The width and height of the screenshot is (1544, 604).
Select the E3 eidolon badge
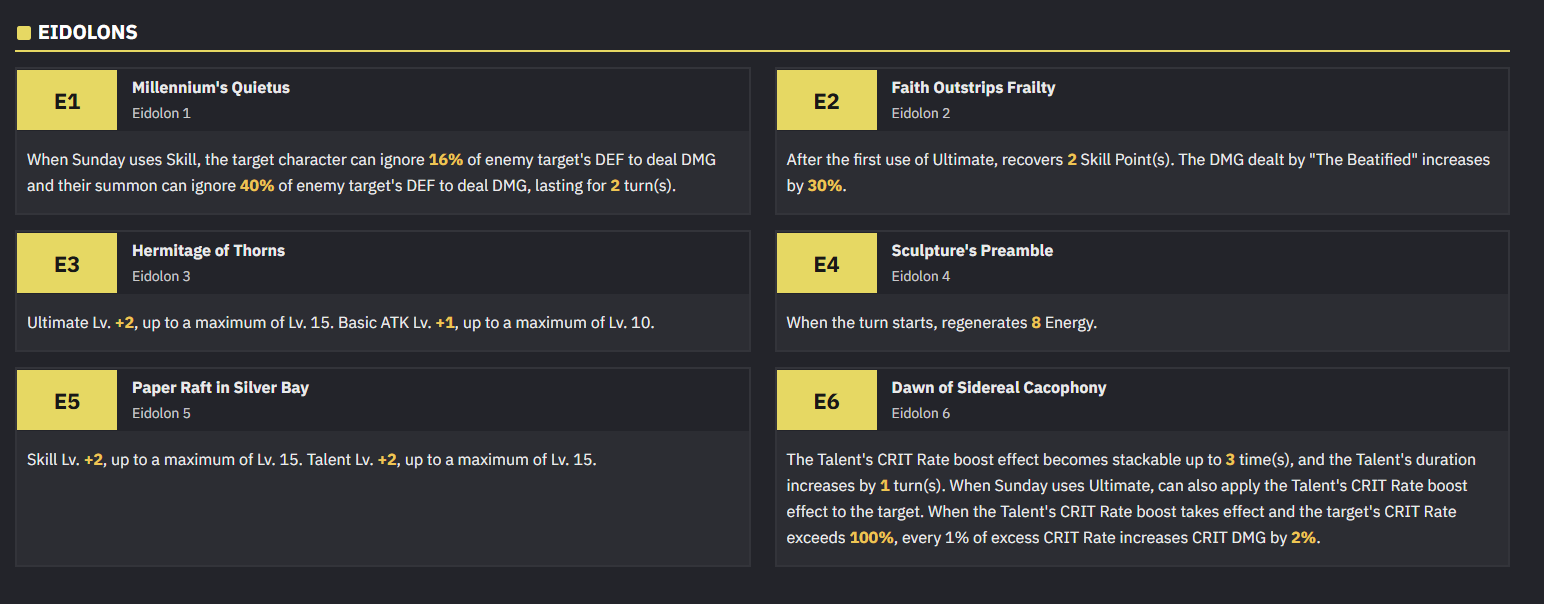coord(67,264)
